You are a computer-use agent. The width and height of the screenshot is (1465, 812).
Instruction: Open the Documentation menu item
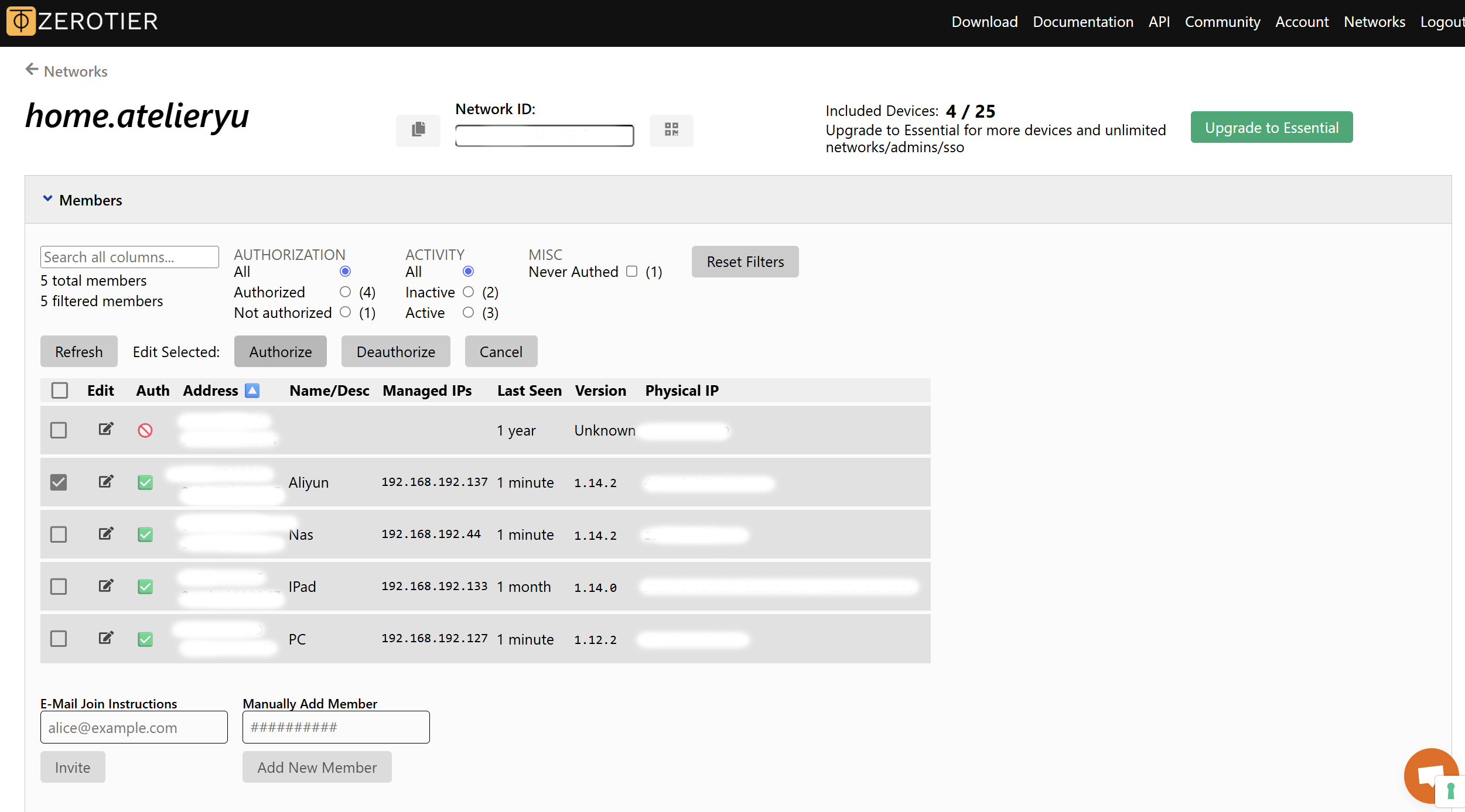pyautogui.click(x=1082, y=22)
